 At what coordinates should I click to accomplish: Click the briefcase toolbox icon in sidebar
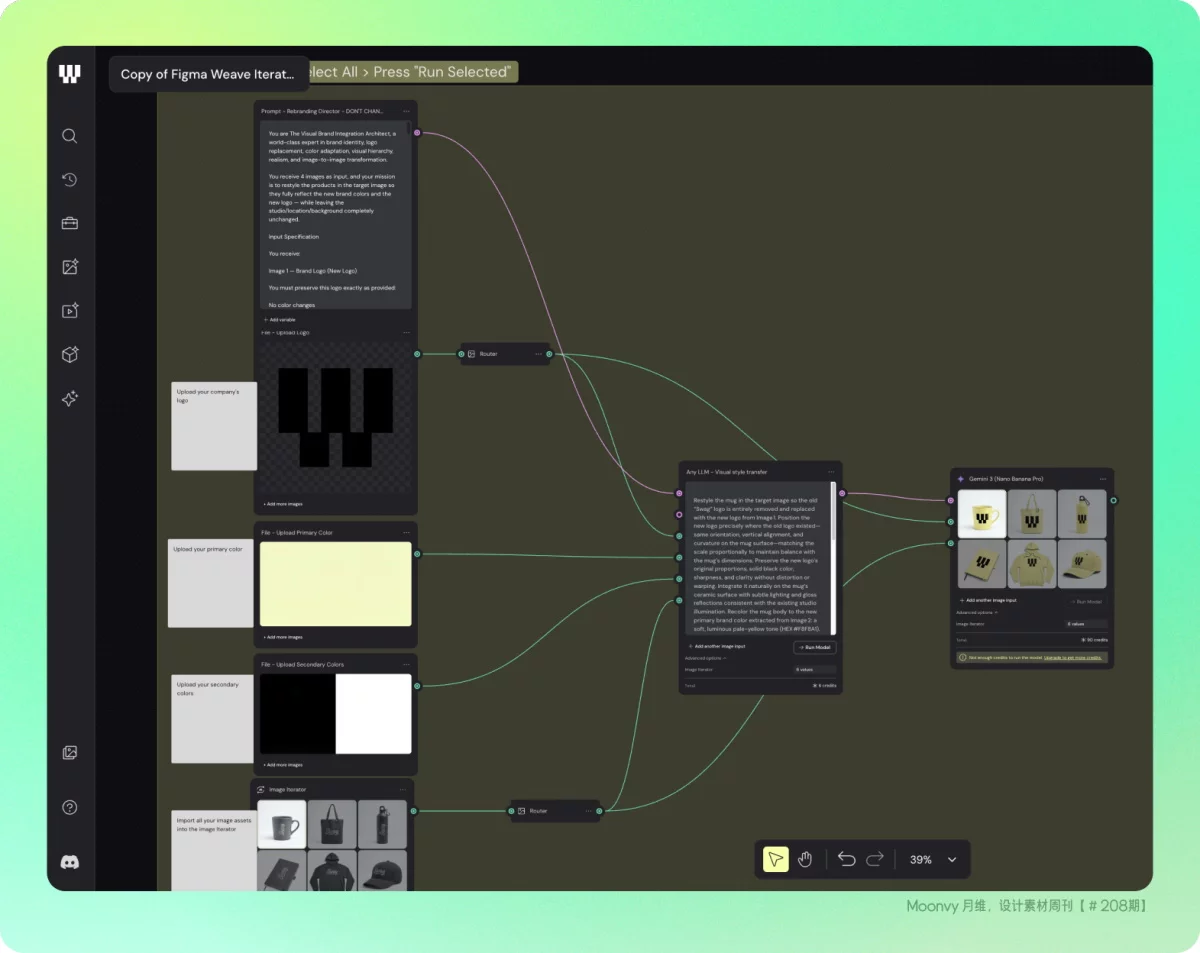tap(69, 223)
